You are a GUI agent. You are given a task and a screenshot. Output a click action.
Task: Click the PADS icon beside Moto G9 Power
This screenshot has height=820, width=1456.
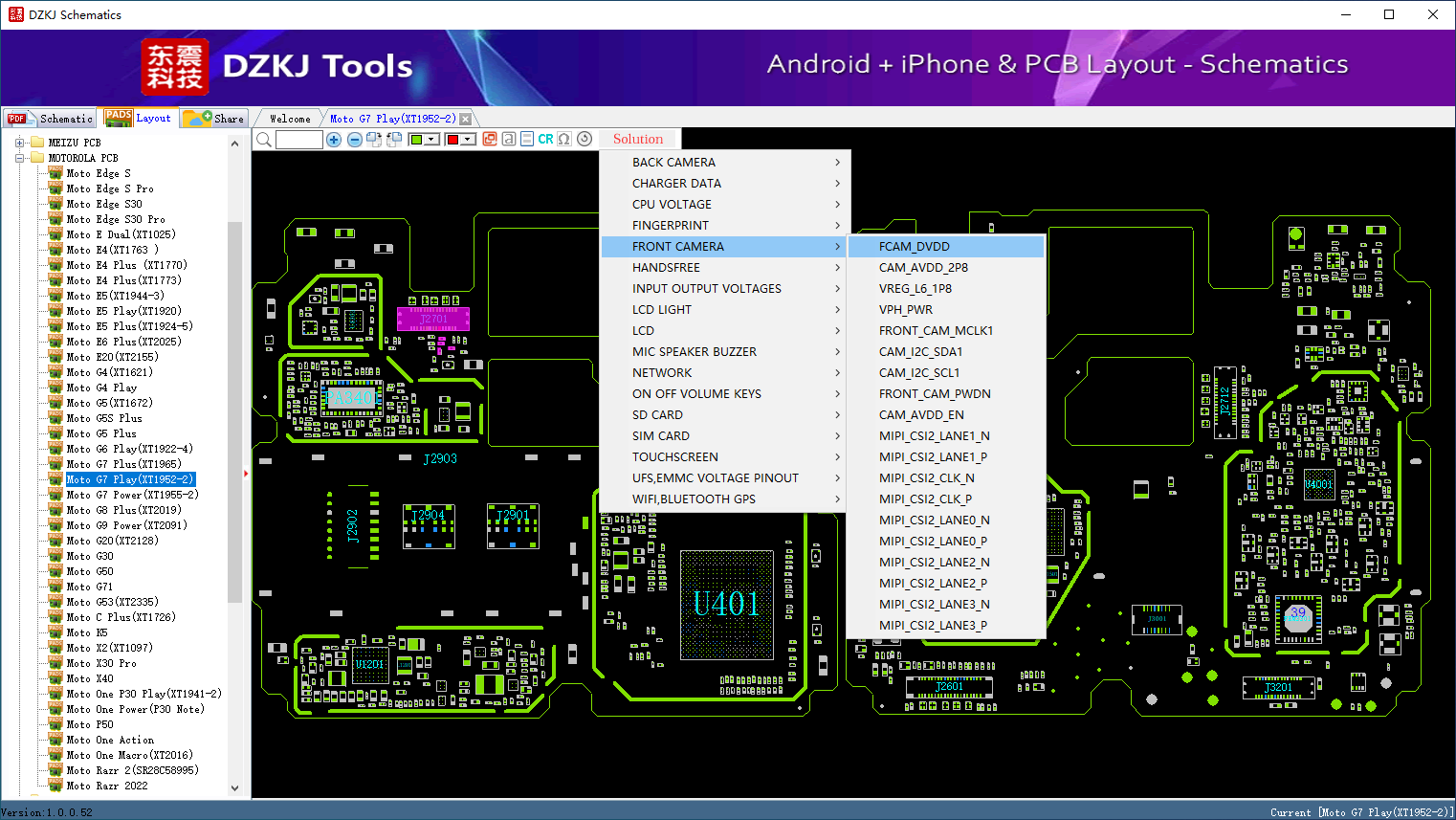click(x=55, y=526)
